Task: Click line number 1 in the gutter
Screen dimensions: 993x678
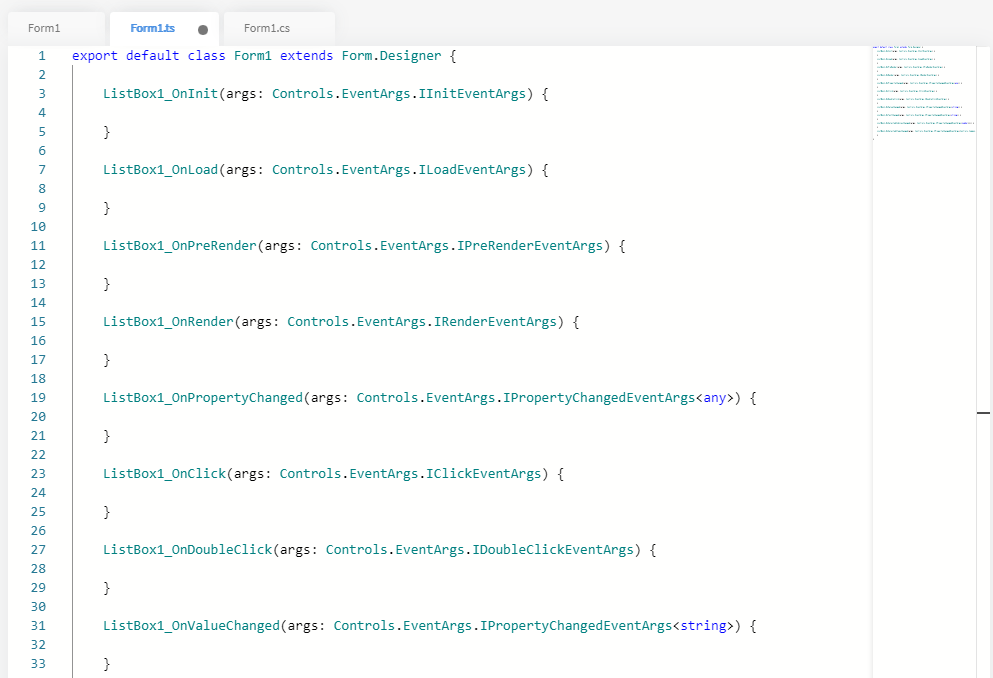Action: pos(42,56)
